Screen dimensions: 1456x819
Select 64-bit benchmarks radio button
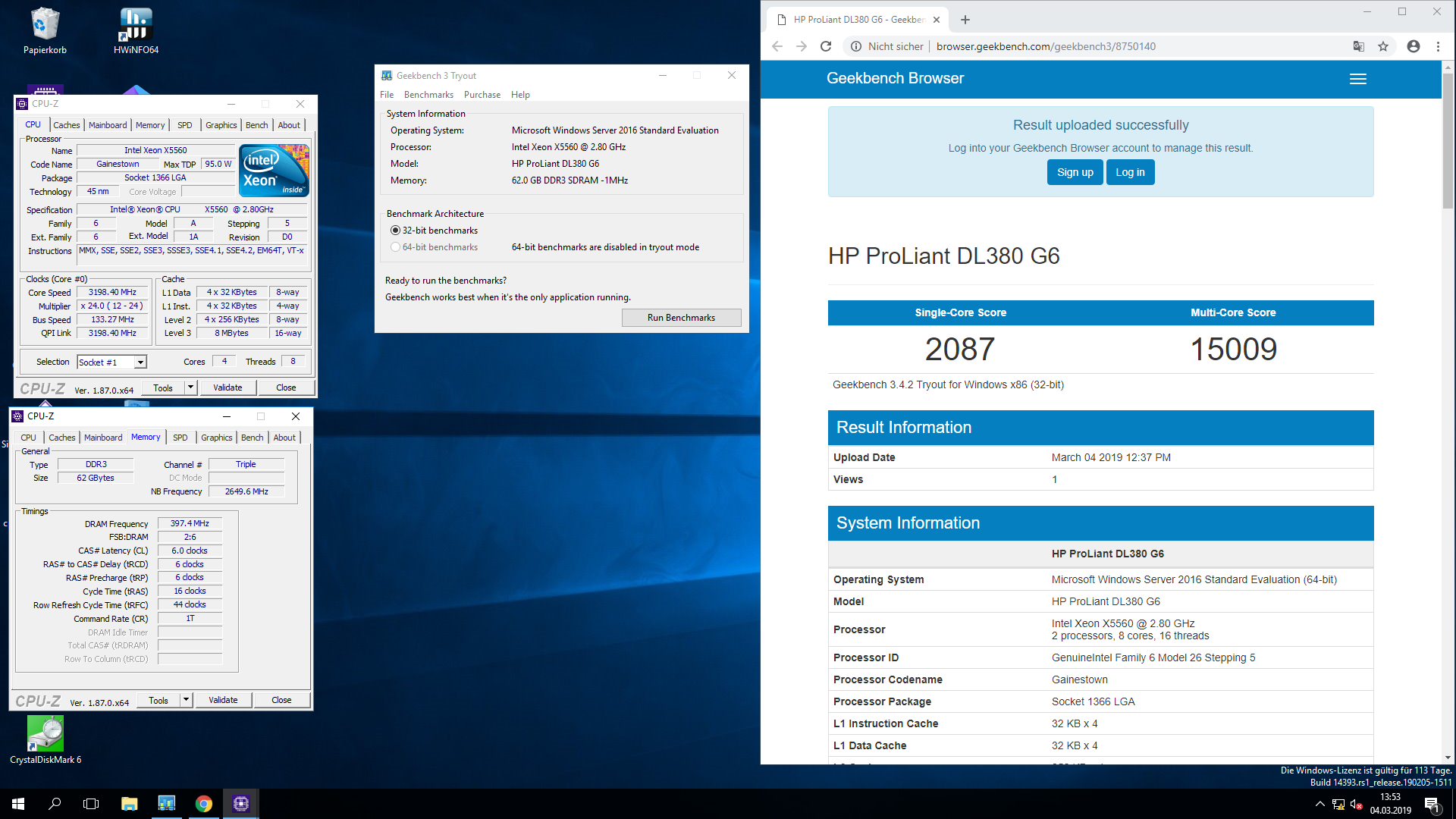click(x=395, y=247)
